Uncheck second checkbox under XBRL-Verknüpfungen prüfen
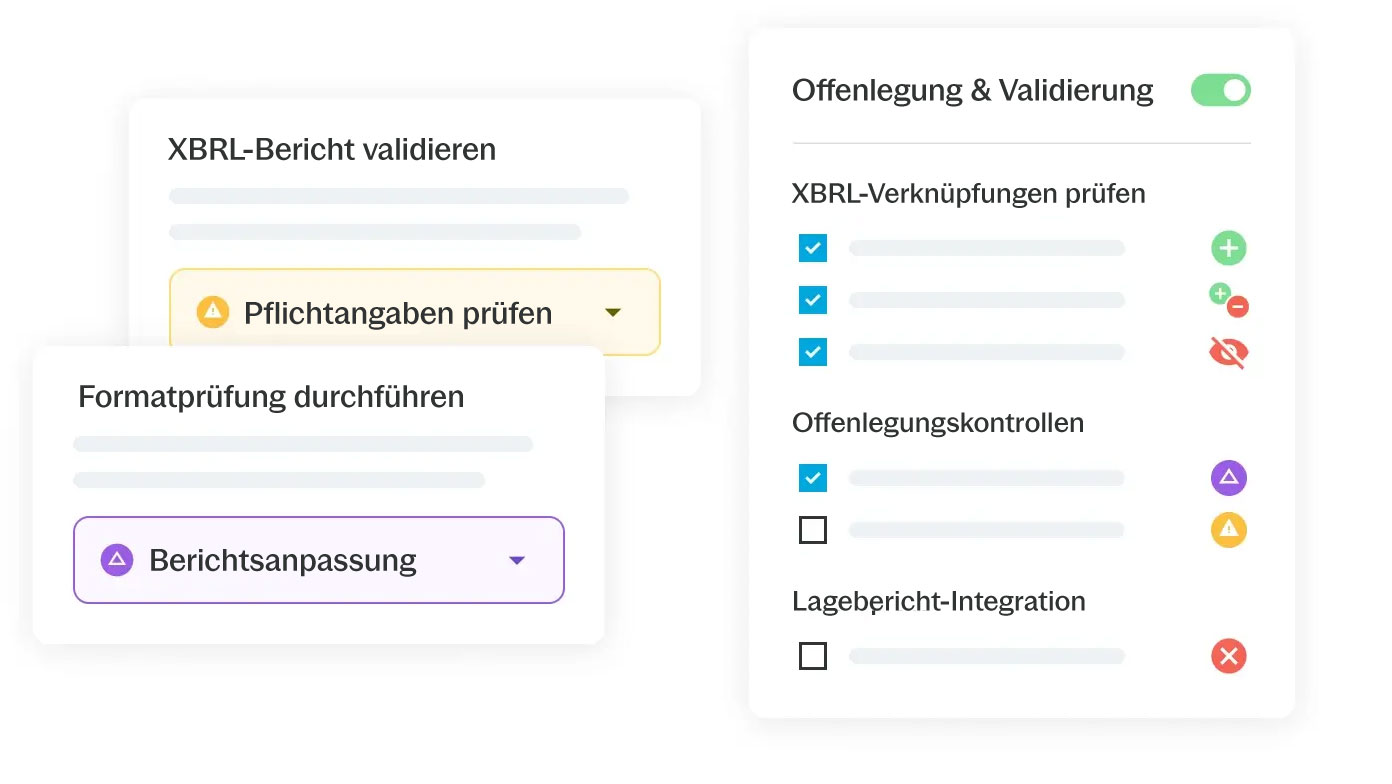Viewport: 1392px width, 784px height. pyautogui.click(x=813, y=300)
